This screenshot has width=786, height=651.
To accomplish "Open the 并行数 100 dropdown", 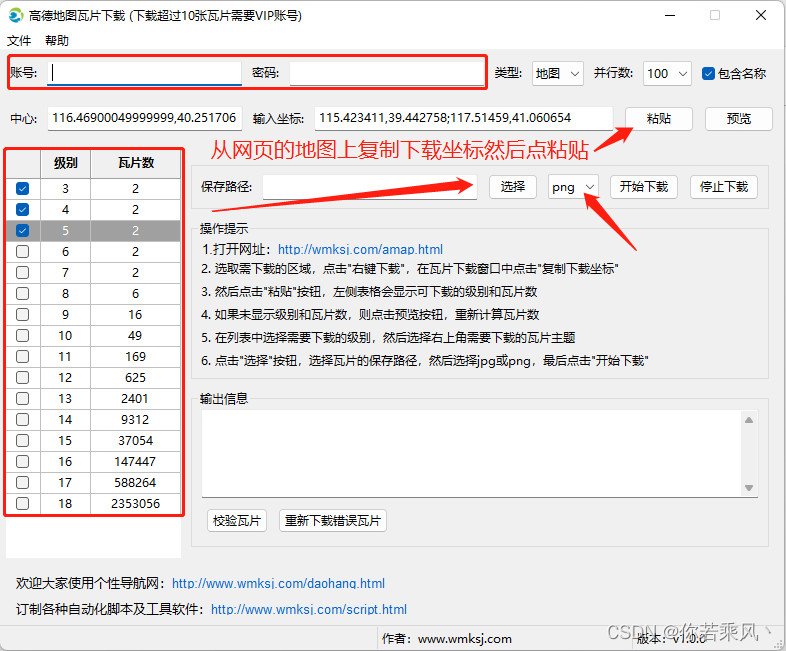I will (667, 74).
